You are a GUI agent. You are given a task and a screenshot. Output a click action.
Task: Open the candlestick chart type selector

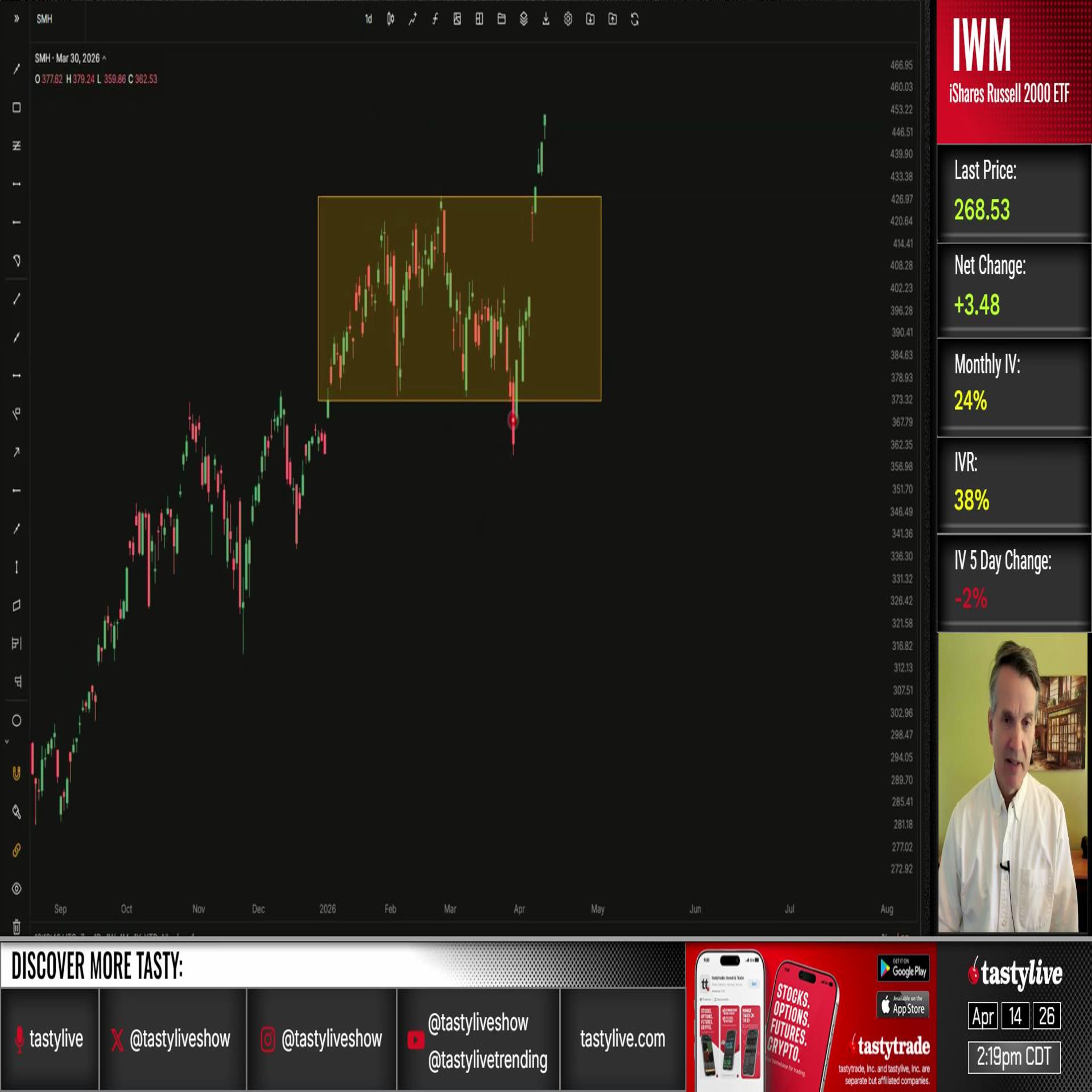(x=391, y=20)
